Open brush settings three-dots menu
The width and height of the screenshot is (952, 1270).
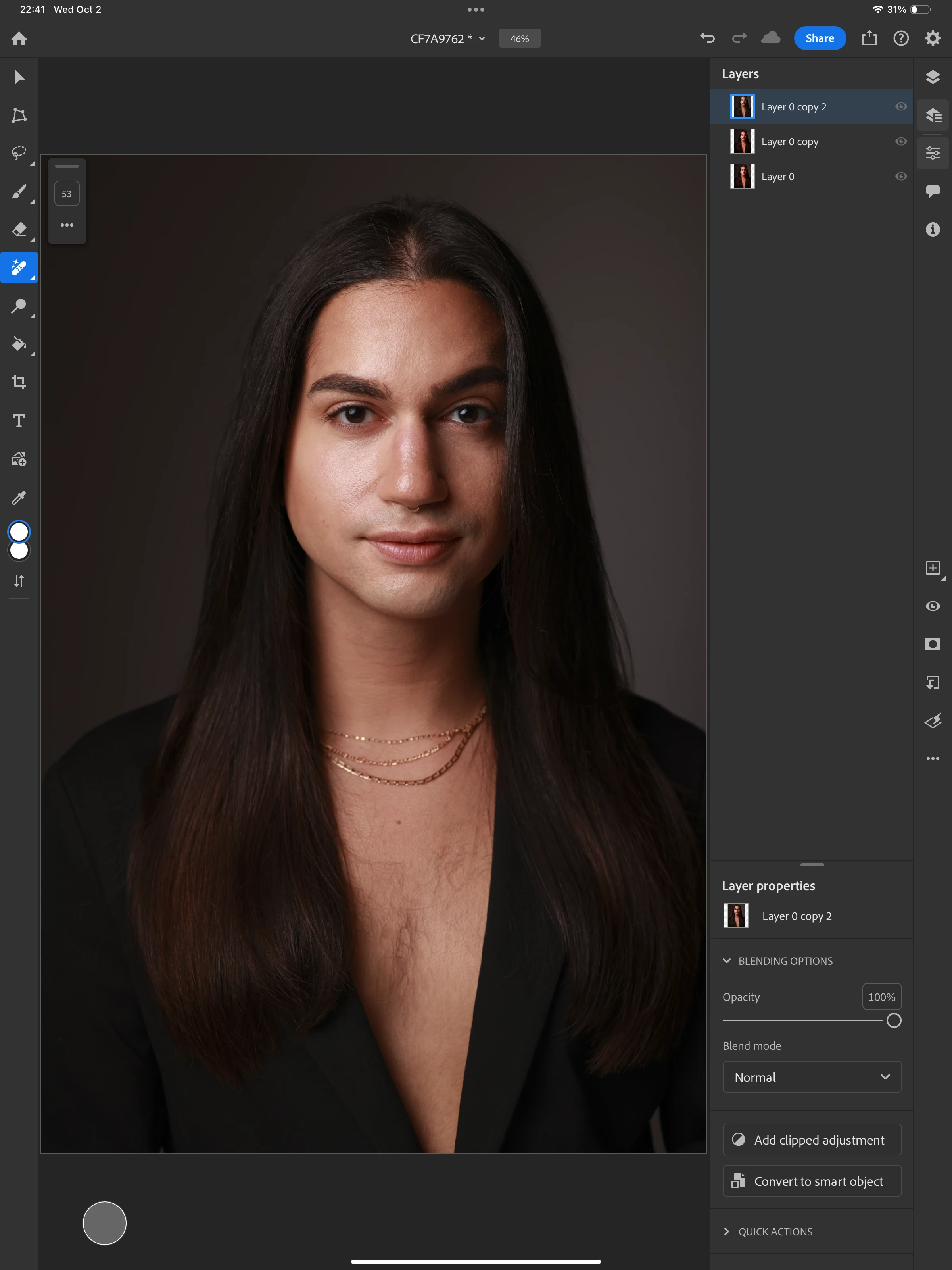click(x=67, y=225)
